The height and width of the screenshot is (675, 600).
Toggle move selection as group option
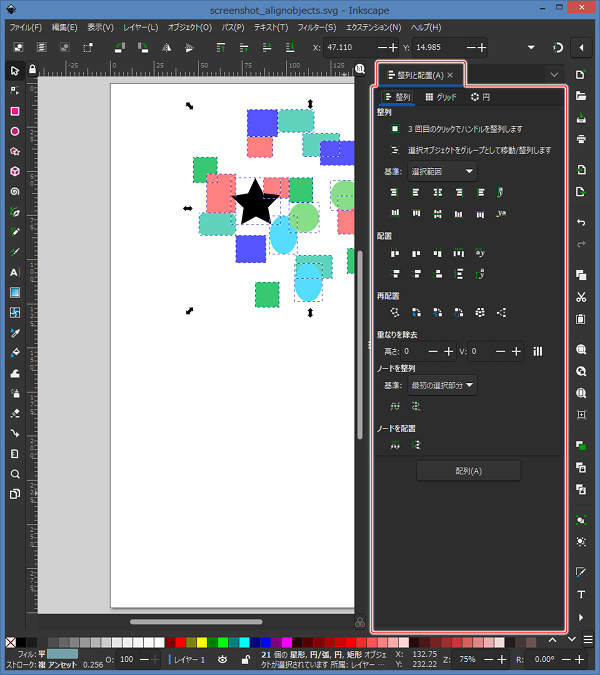(x=395, y=150)
